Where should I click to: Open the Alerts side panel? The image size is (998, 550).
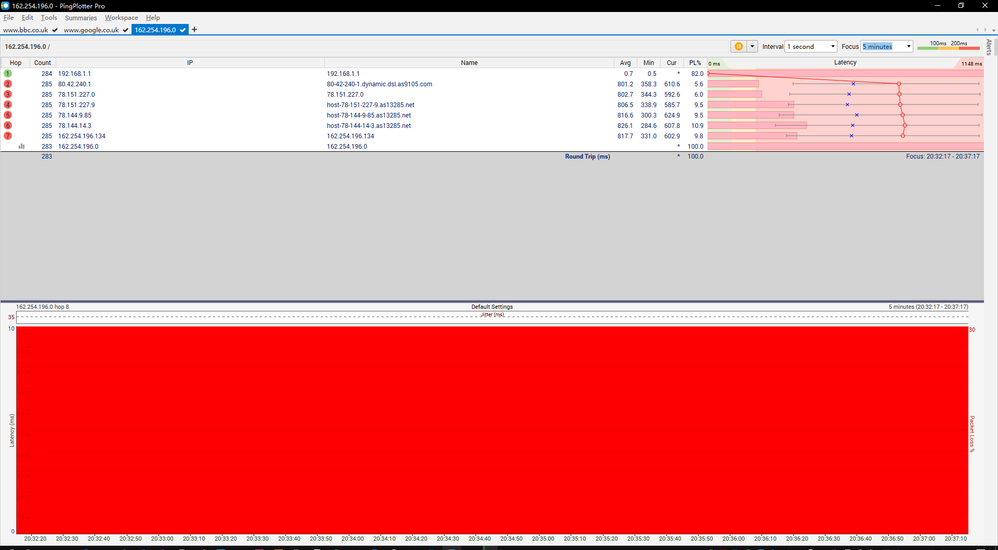pyautogui.click(x=989, y=47)
